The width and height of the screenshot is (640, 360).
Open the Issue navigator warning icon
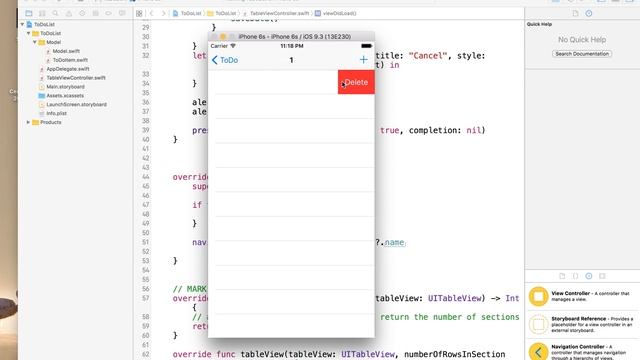click(x=69, y=13)
